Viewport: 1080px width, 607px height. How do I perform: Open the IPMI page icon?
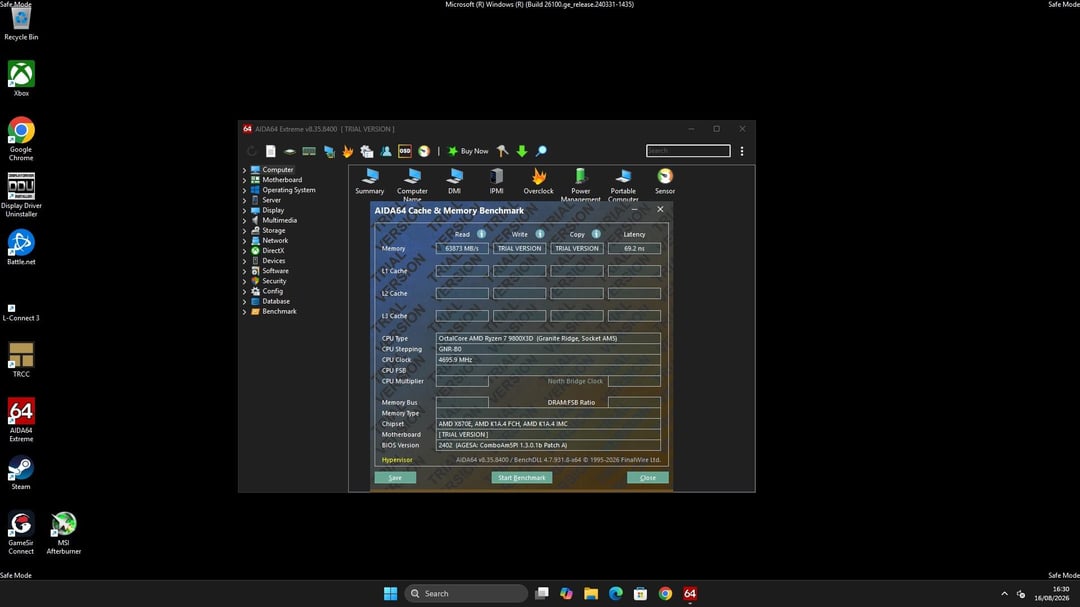tap(497, 181)
